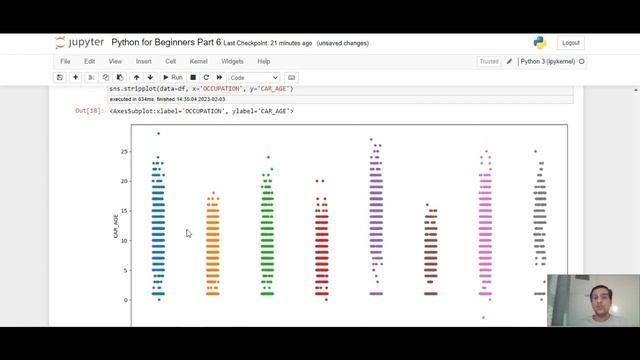Open the cell type Code dropdown
This screenshot has height=360, width=640.
(x=254, y=78)
